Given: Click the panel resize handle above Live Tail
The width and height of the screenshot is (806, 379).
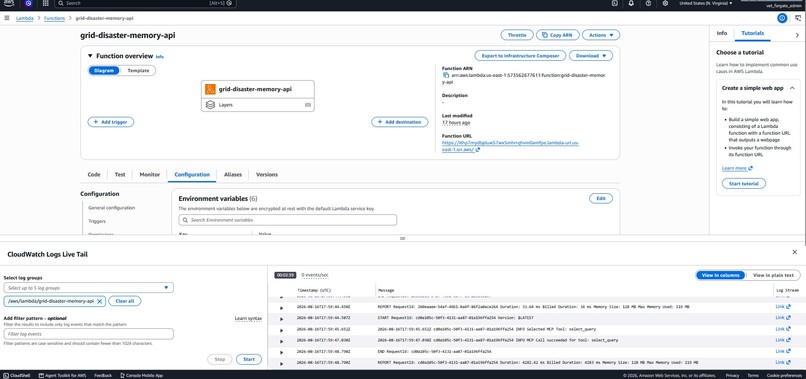Looking at the screenshot, I should coord(402,239).
